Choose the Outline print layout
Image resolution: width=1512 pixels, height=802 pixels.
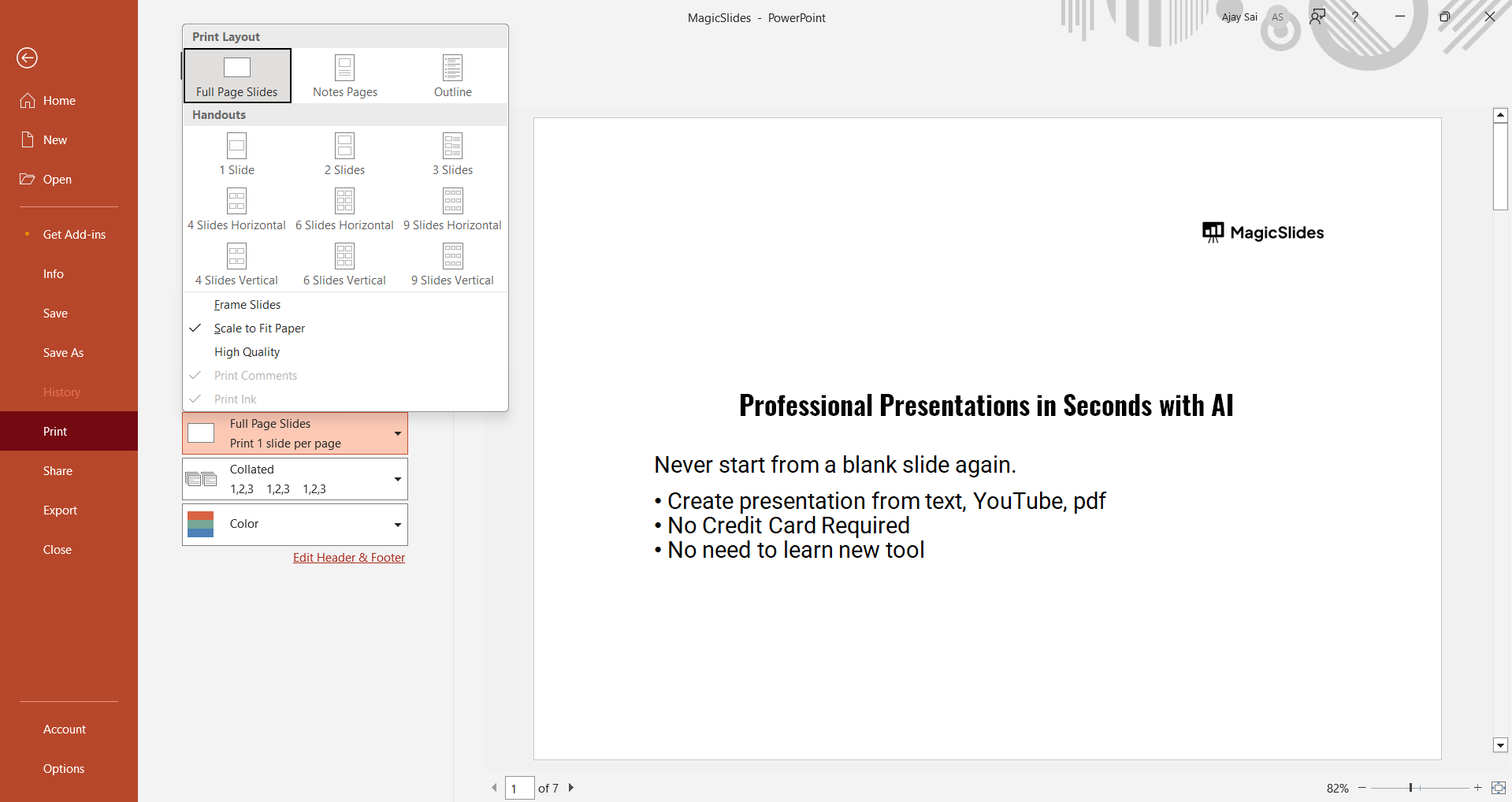tap(452, 76)
